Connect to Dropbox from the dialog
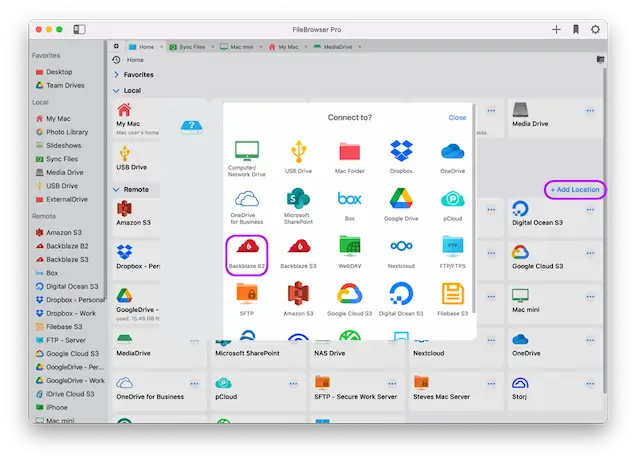 (x=401, y=157)
